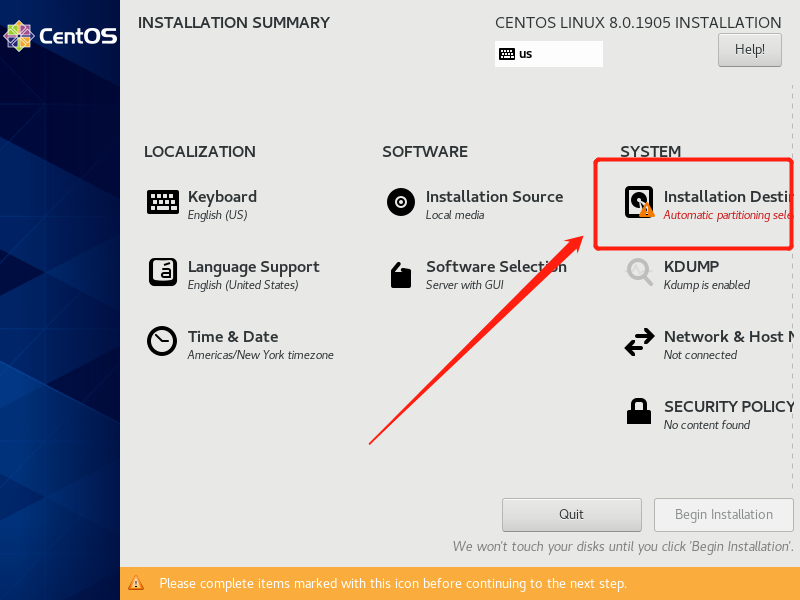The width and height of the screenshot is (800, 600).
Task: Open the KDUMP label
Action: click(x=691, y=266)
